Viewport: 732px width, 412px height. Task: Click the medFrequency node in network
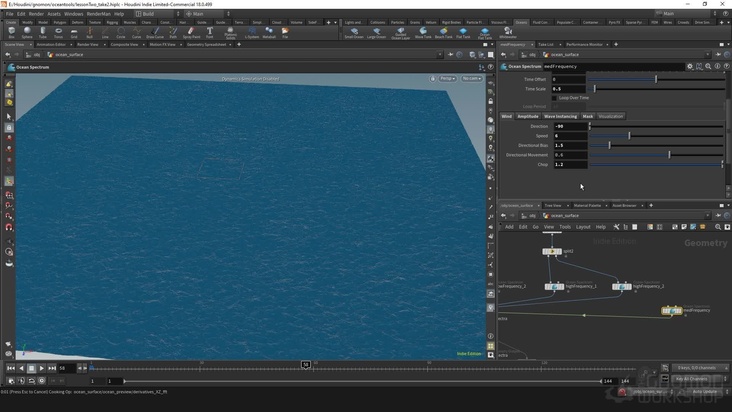point(672,310)
